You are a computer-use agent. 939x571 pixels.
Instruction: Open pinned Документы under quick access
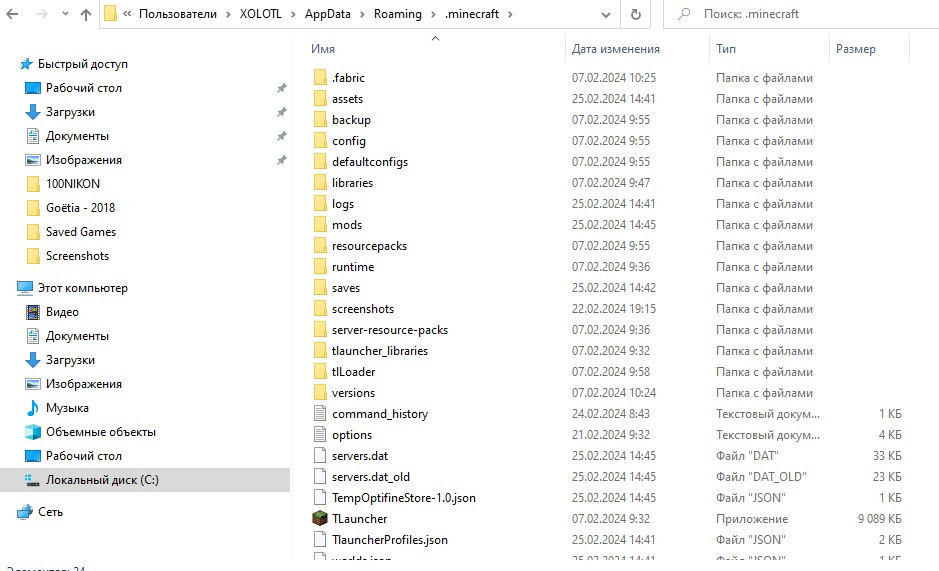tap(77, 136)
